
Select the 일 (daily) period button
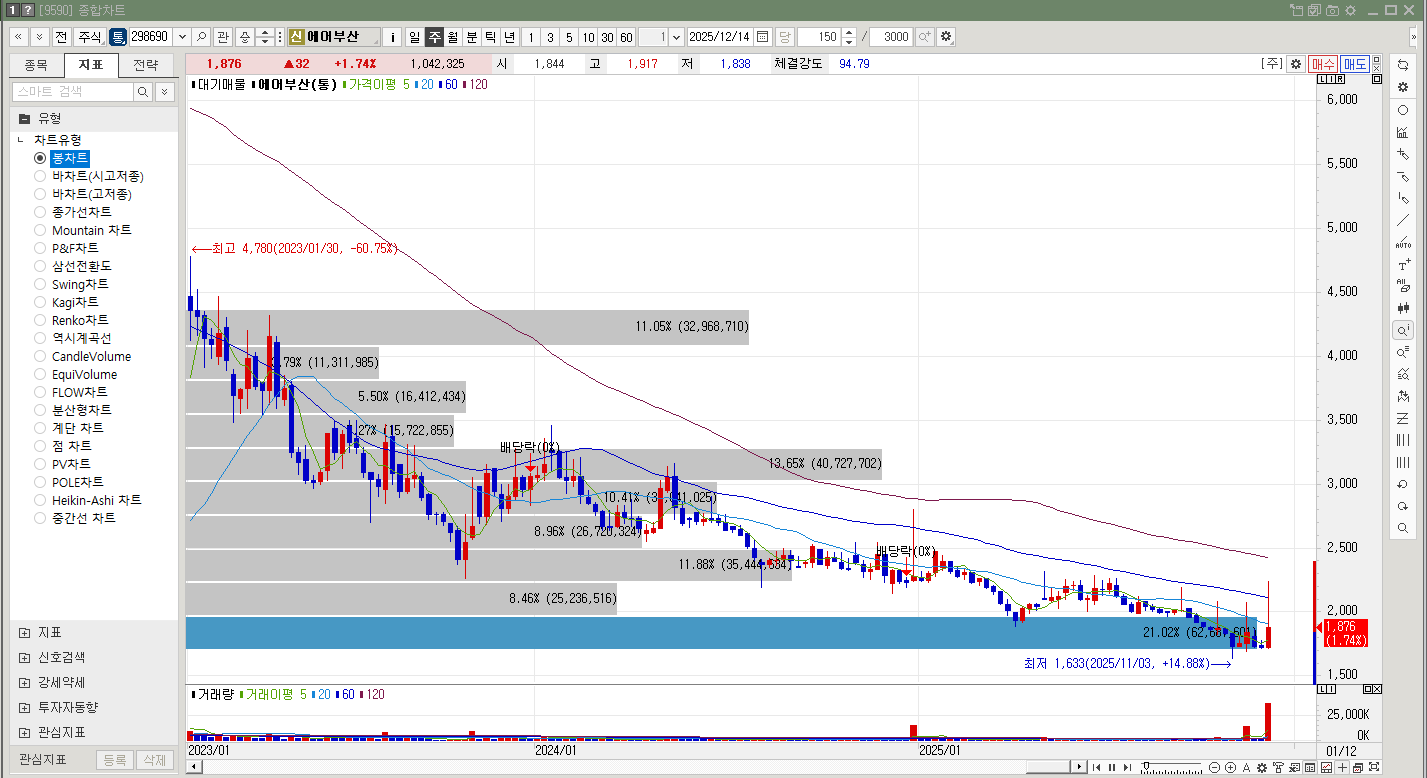tap(414, 37)
